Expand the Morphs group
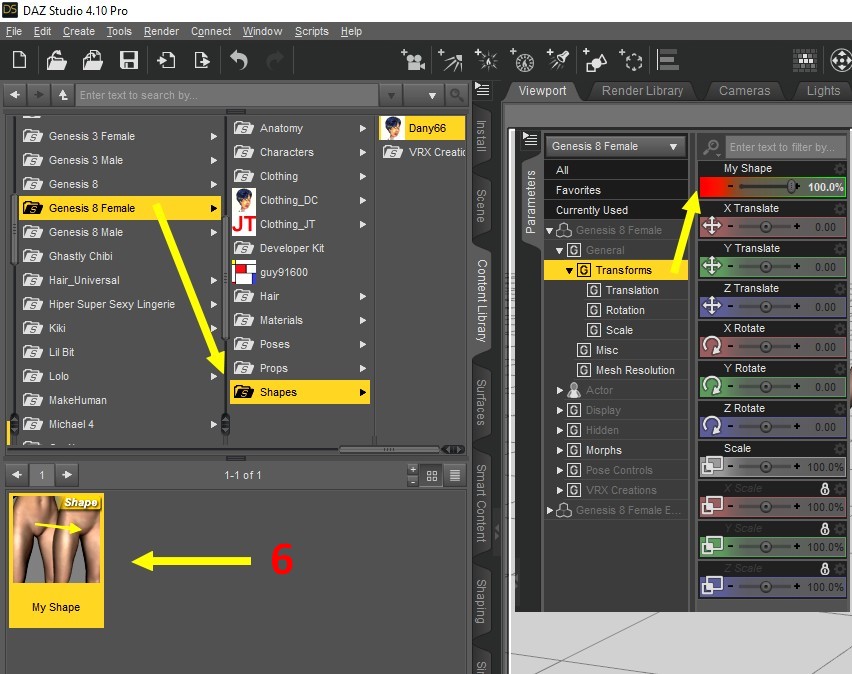Viewport: 852px width, 674px height. coord(560,450)
